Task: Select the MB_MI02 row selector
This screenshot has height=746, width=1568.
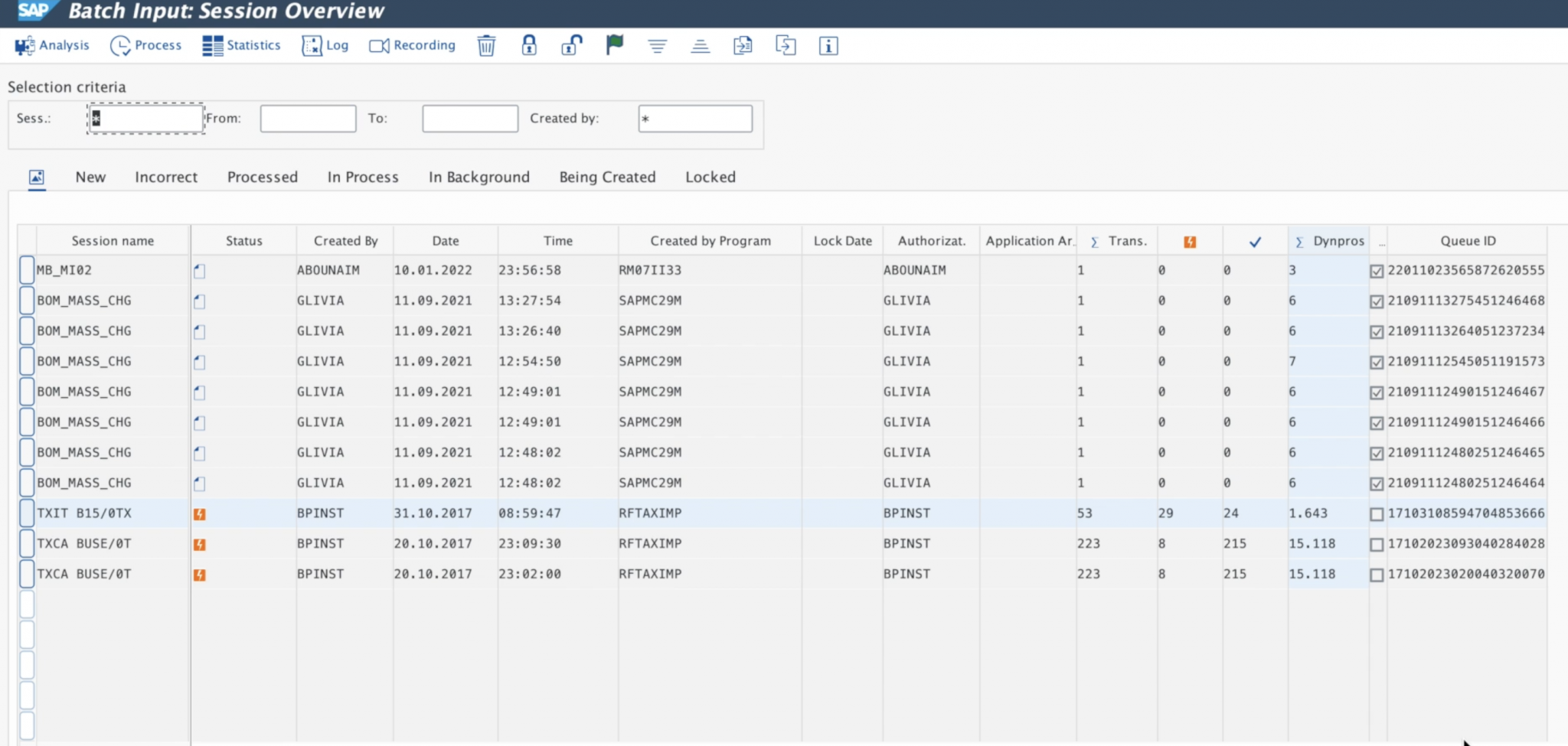Action: [x=27, y=270]
